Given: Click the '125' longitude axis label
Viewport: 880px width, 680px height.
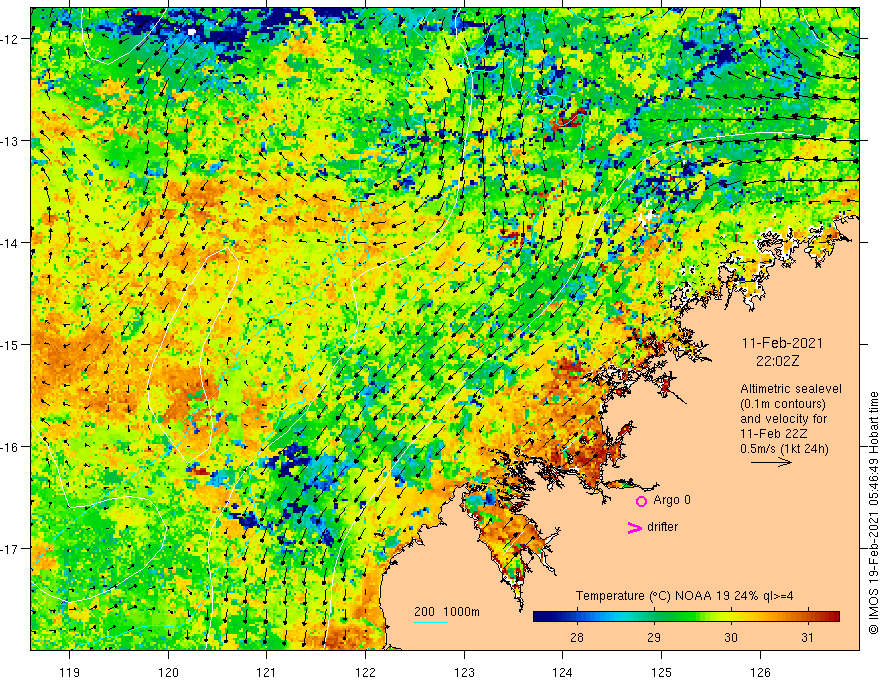Looking at the screenshot, I should click(x=661, y=672).
